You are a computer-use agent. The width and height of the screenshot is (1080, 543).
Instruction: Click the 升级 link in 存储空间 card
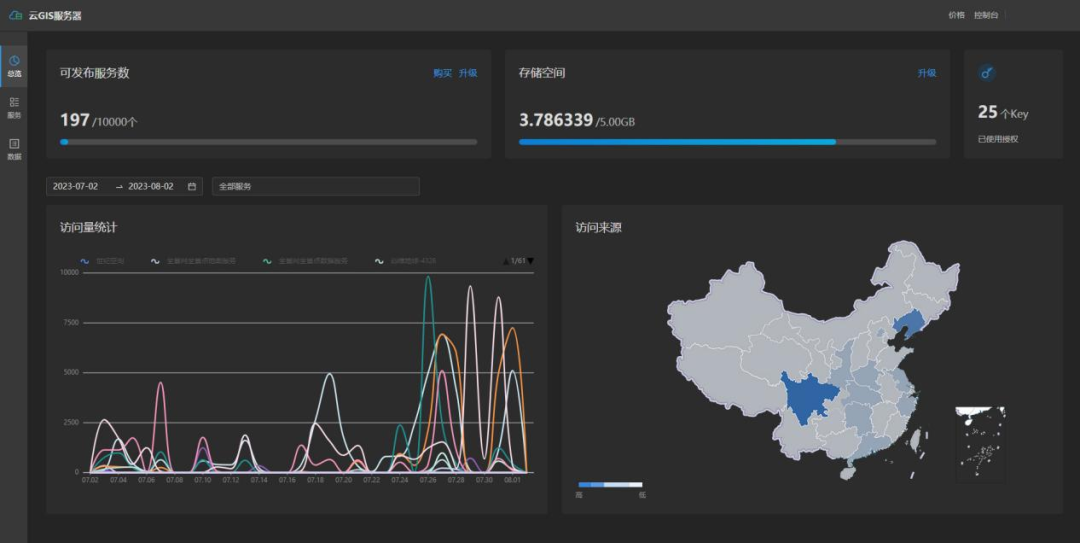[x=926, y=73]
